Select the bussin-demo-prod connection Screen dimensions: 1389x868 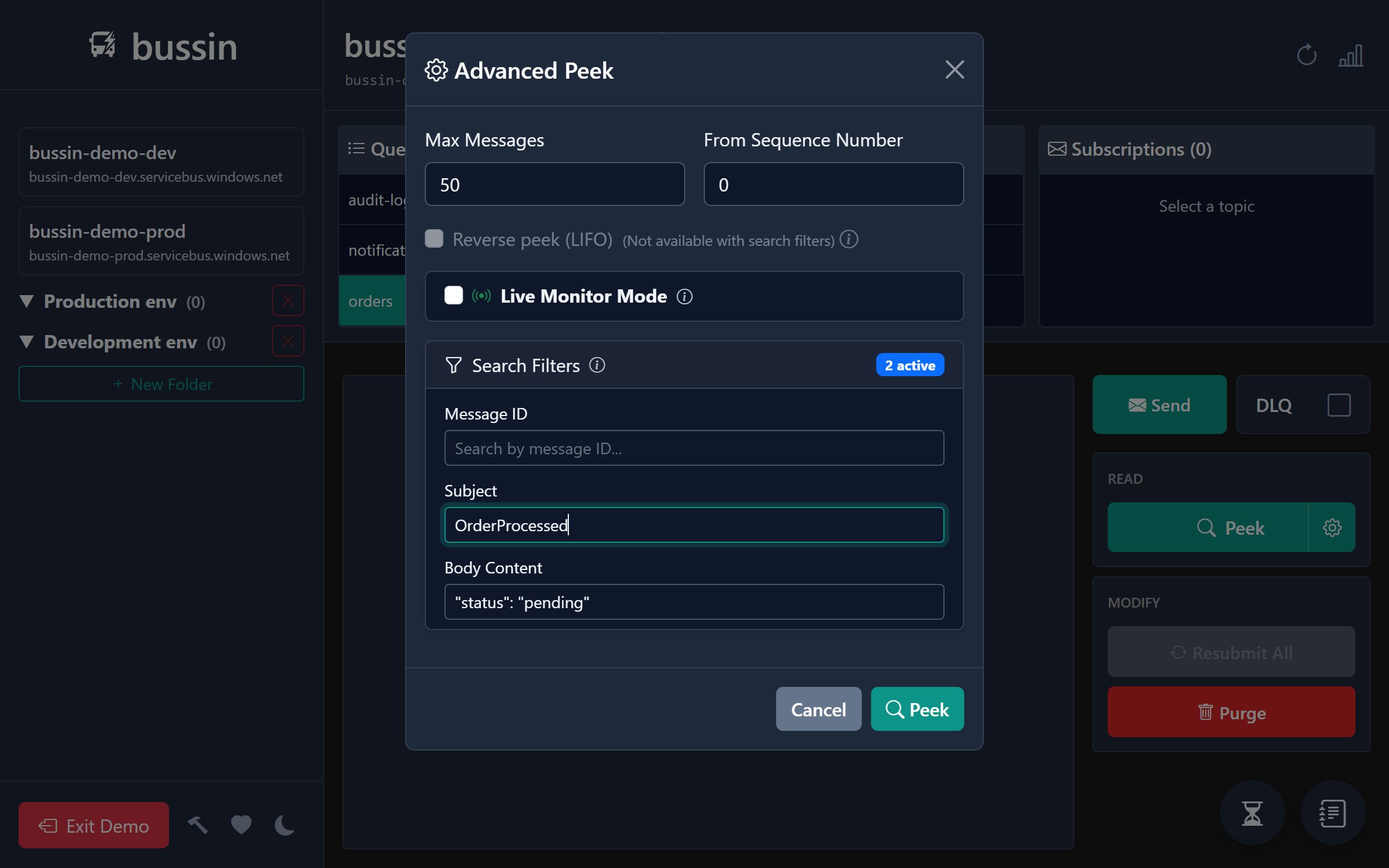(161, 241)
